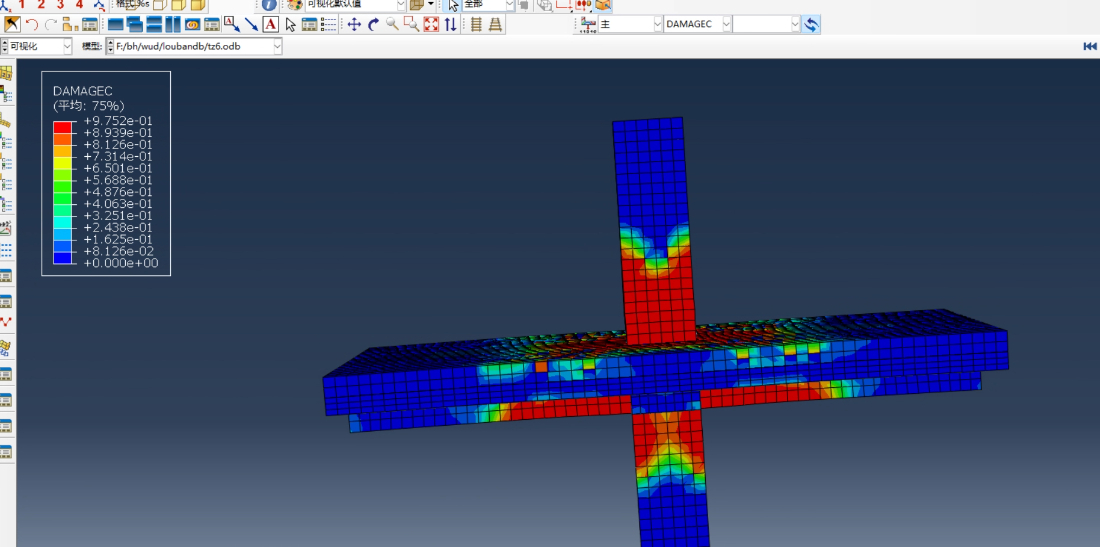This screenshot has height=547, width=1100.
Task: Click the red undo arrow
Action: (32, 25)
